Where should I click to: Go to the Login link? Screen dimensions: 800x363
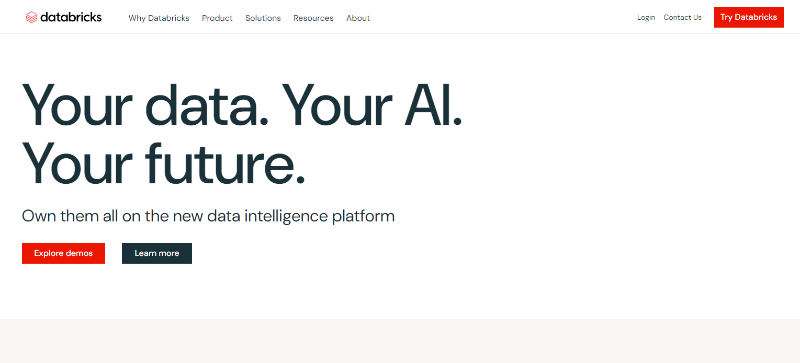click(646, 17)
